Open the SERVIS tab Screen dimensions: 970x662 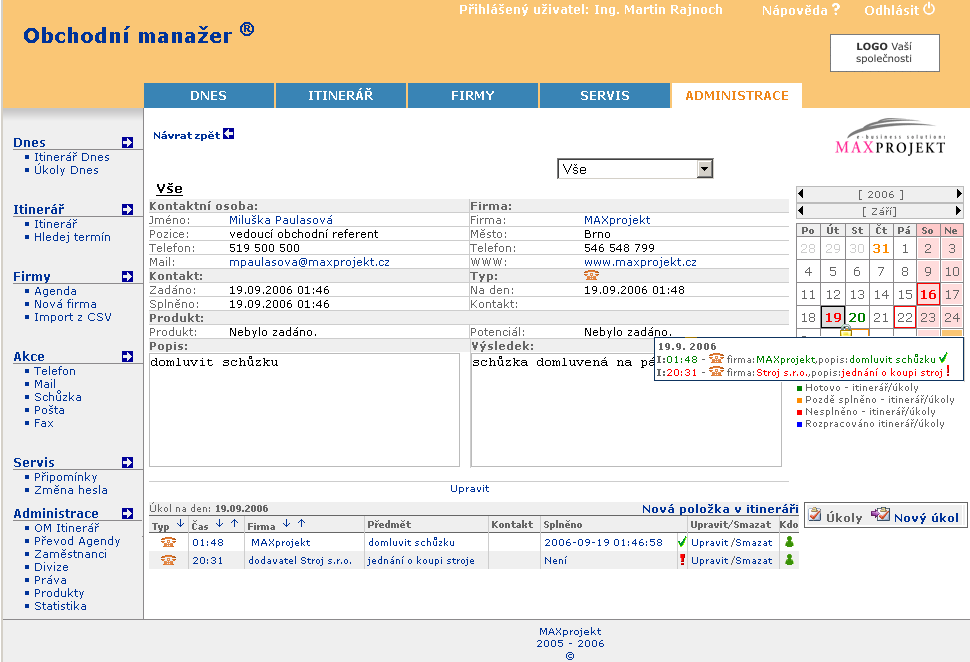604,95
